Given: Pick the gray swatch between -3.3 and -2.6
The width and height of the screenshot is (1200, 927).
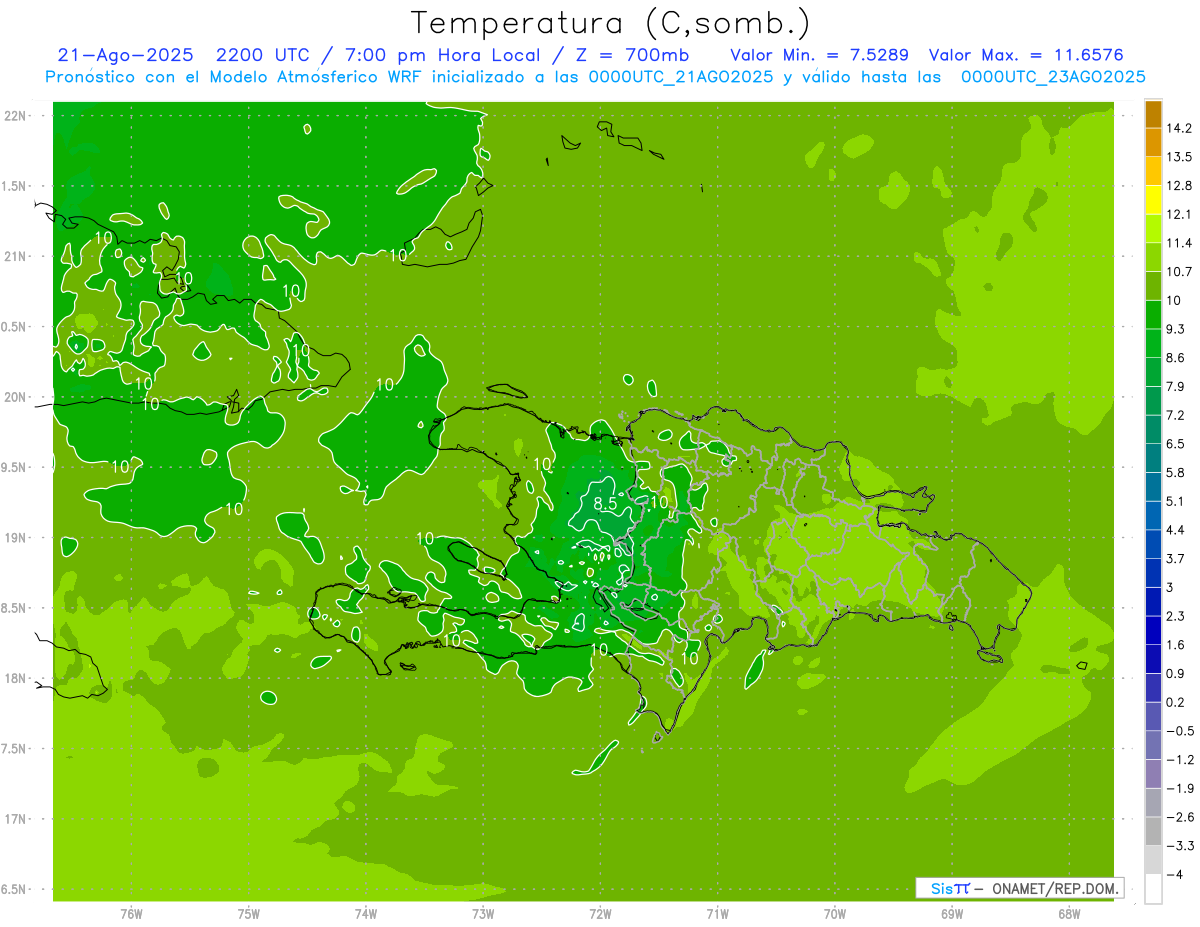Looking at the screenshot, I should click(1153, 831).
